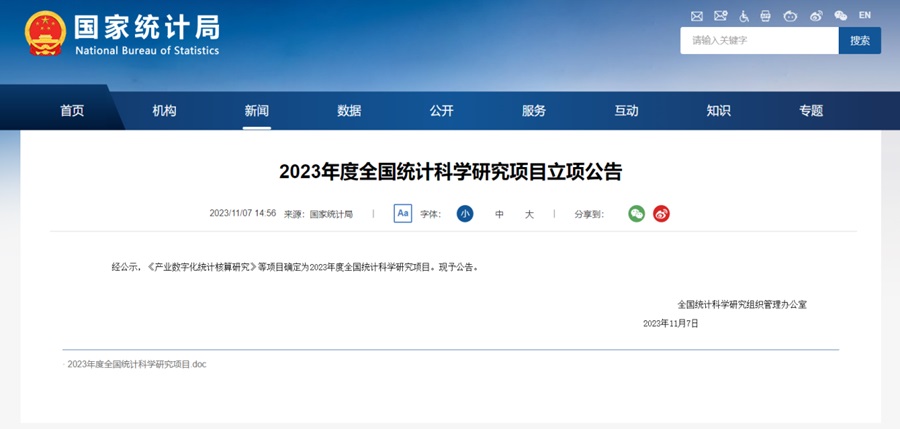900x429 pixels.
Task: Click the Weibo icon in the header
Action: point(816,16)
